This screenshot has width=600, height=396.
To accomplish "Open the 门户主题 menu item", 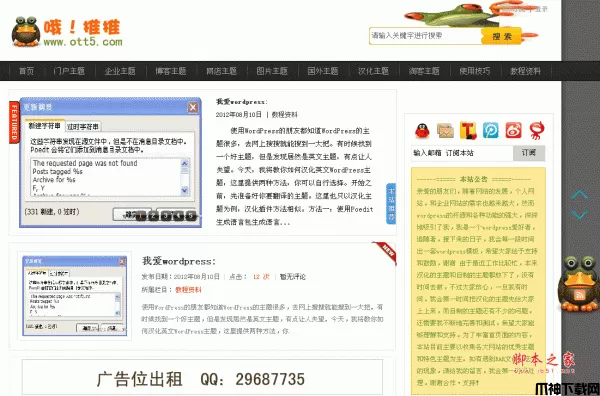I will 69,71.
